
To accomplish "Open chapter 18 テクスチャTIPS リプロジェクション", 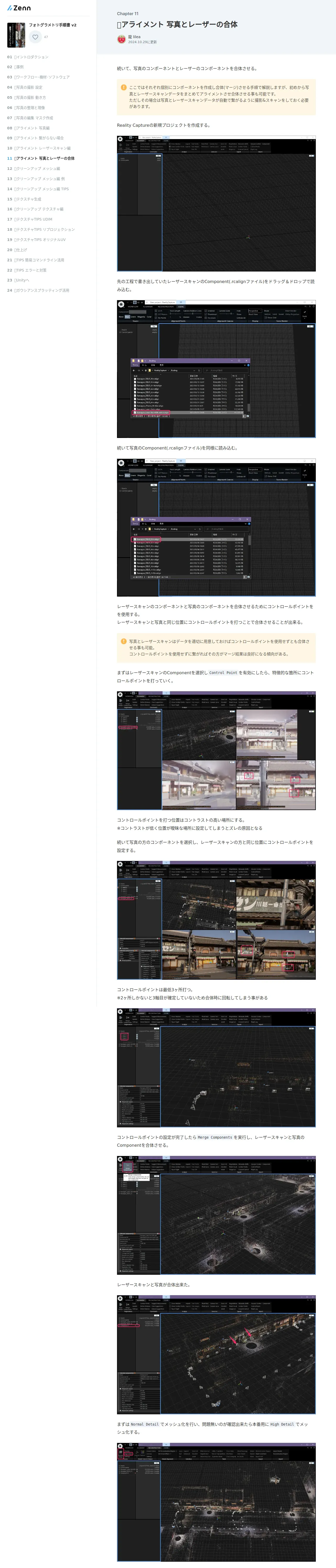I will 41,229.
